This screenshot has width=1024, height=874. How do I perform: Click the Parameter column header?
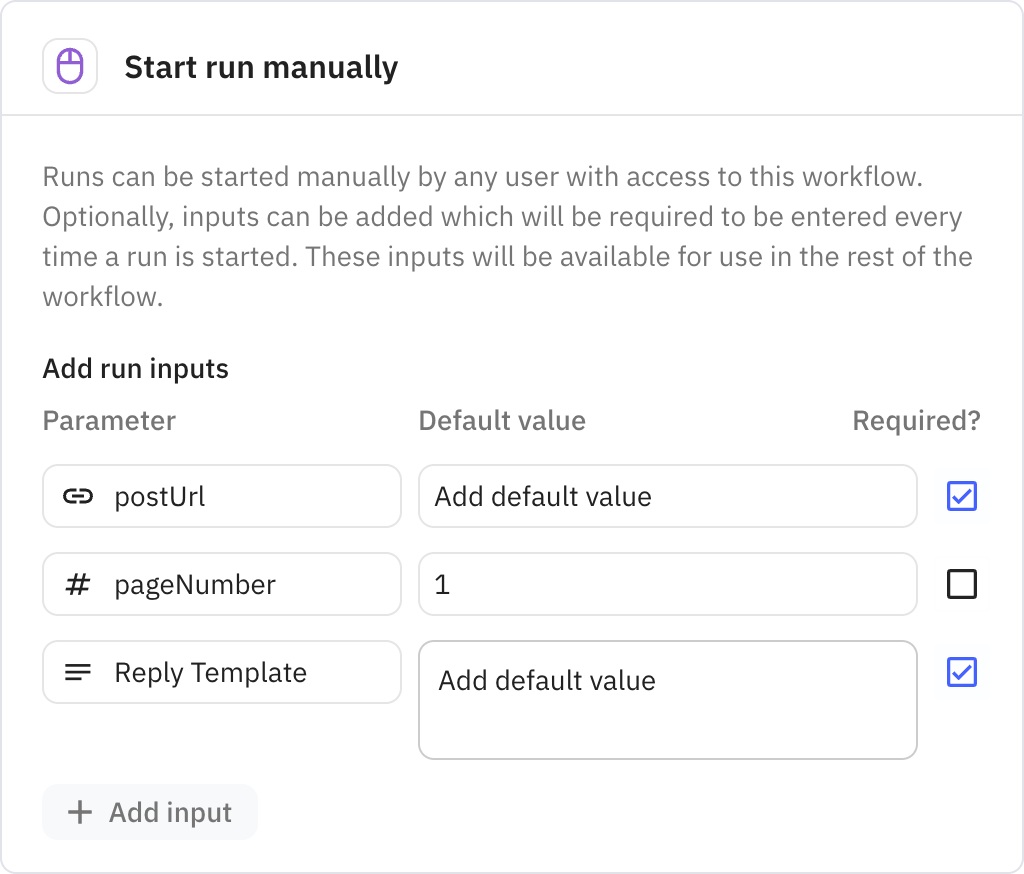click(109, 421)
